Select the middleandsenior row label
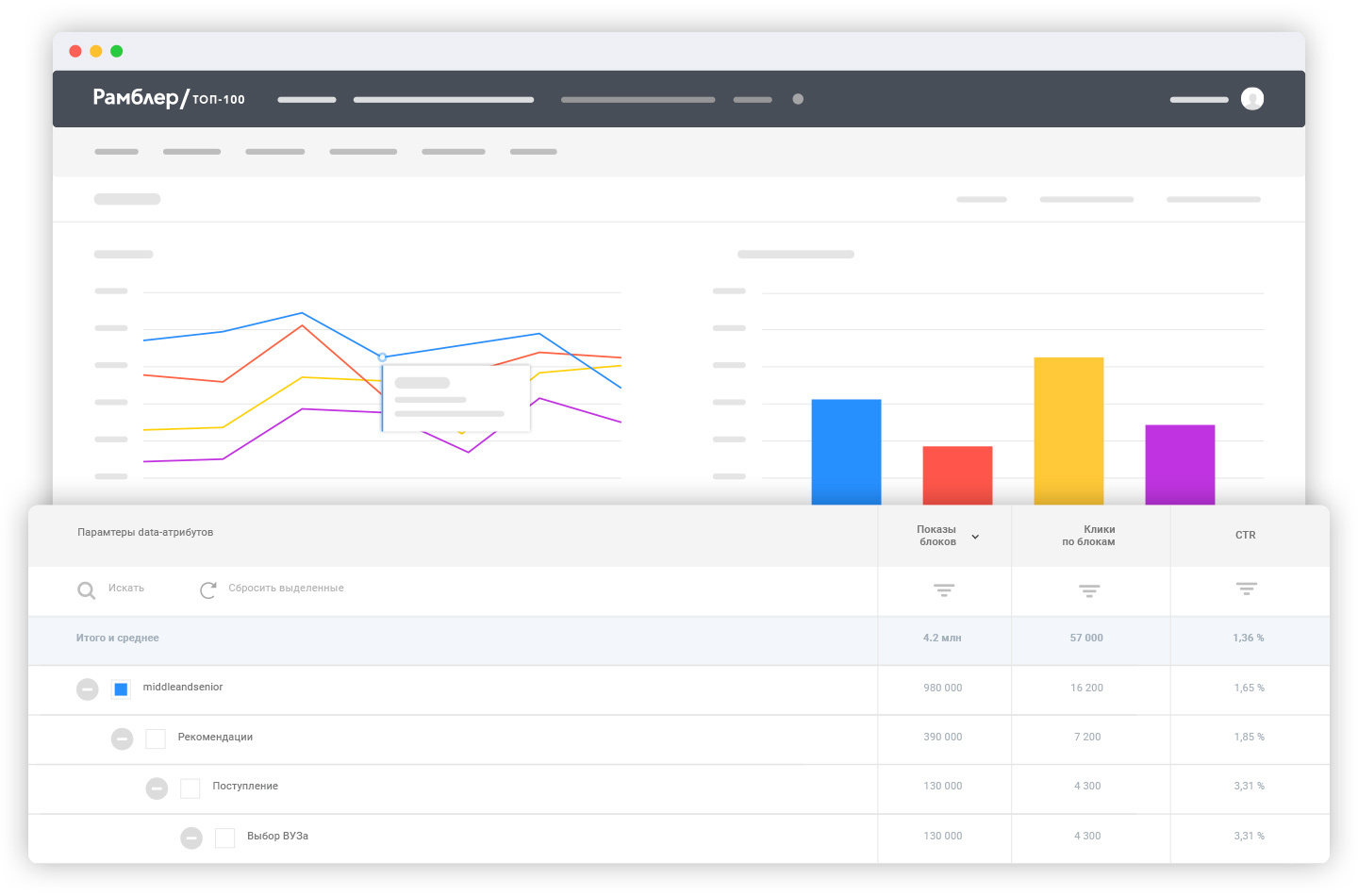The image size is (1358, 896). point(183,687)
